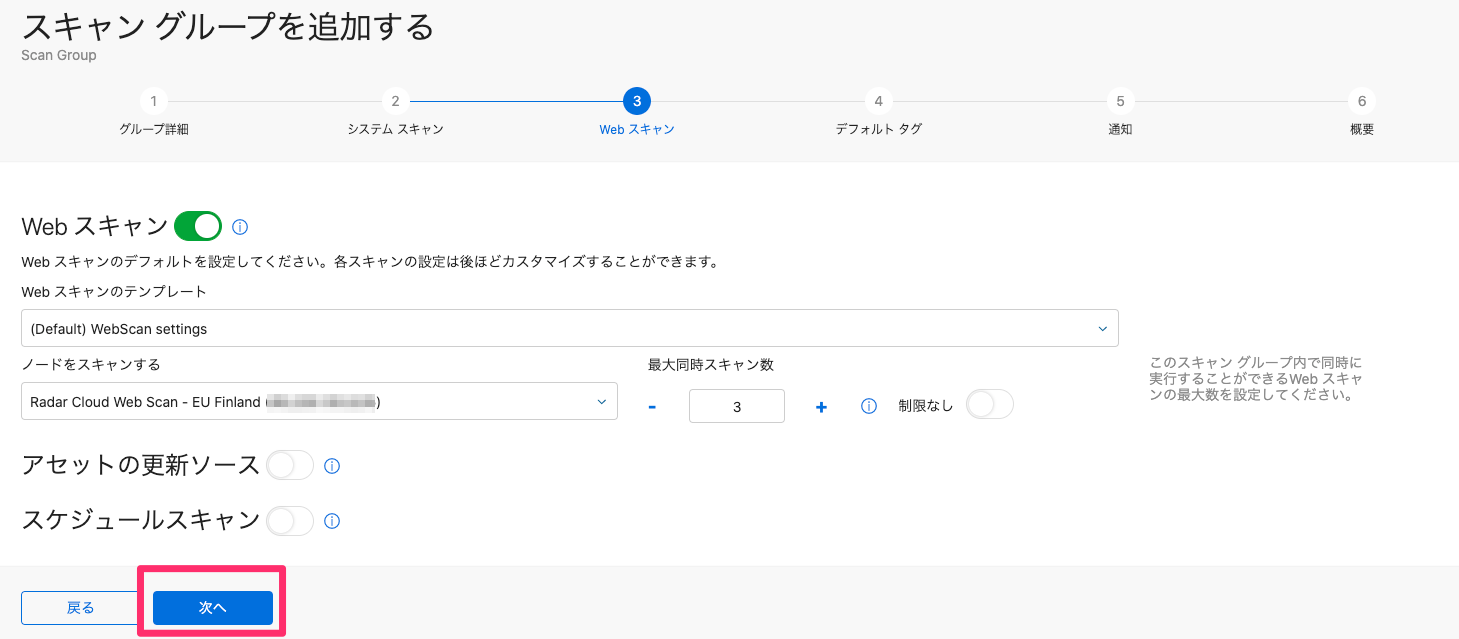Expand the scan node dropdown list
Screen dimensions: 1459x639
click(x=319, y=402)
